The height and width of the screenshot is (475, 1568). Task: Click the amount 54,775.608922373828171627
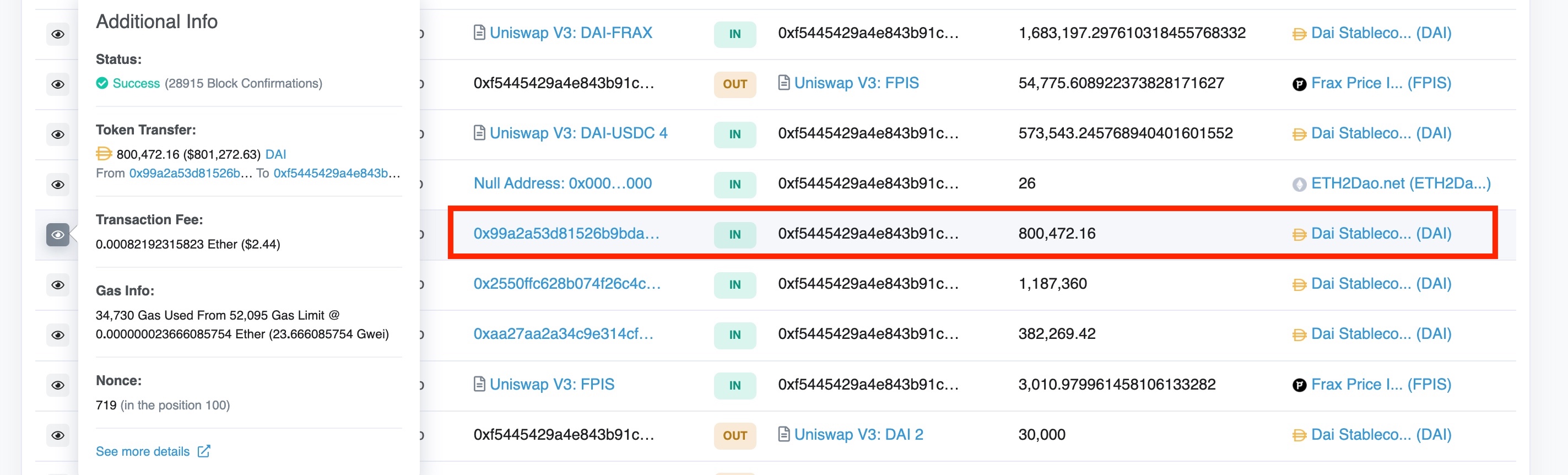1121,83
